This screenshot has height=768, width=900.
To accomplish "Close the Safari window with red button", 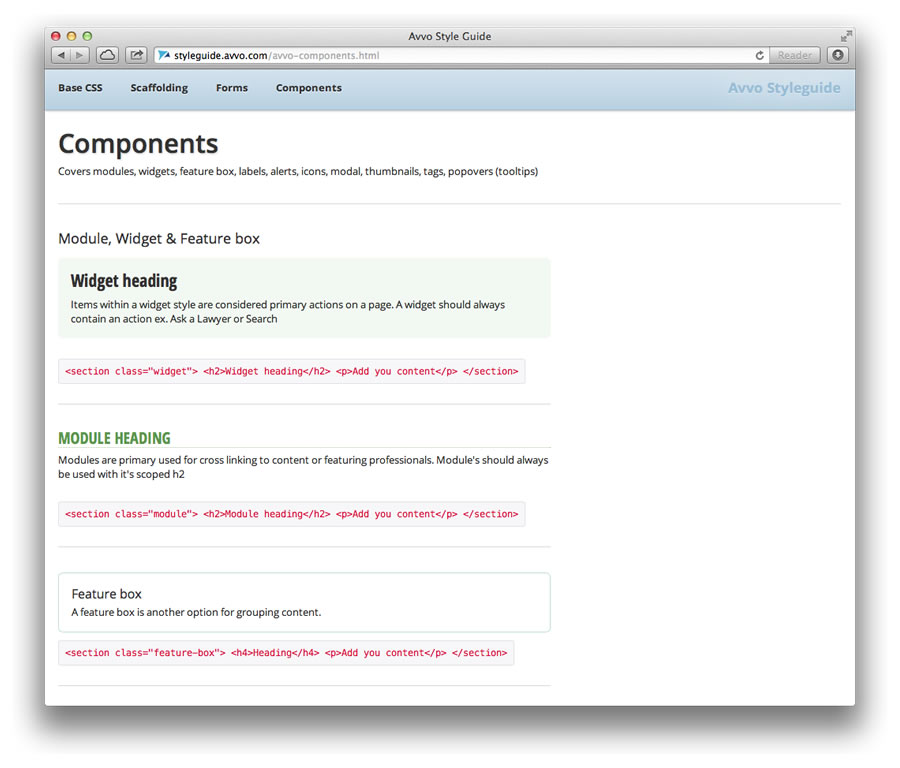I will tap(56, 36).
